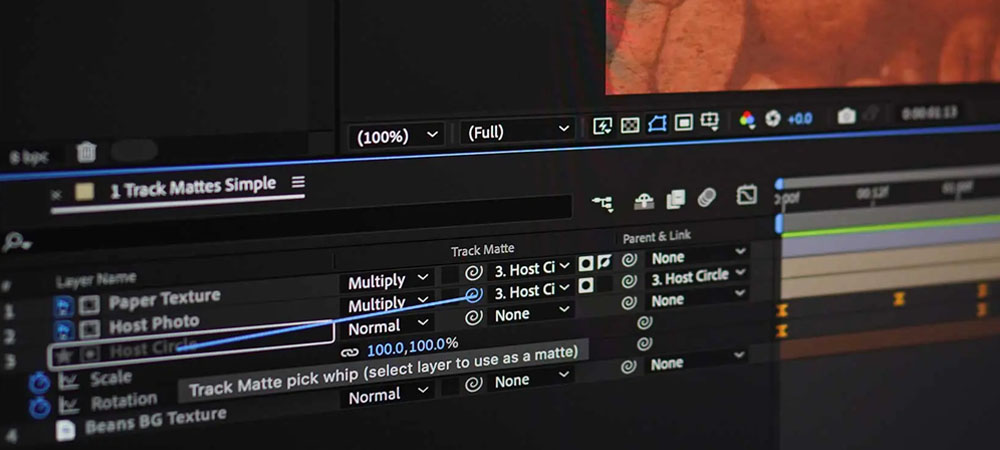Open grid and guide options icon
The height and width of the screenshot is (450, 1000).
[710, 121]
